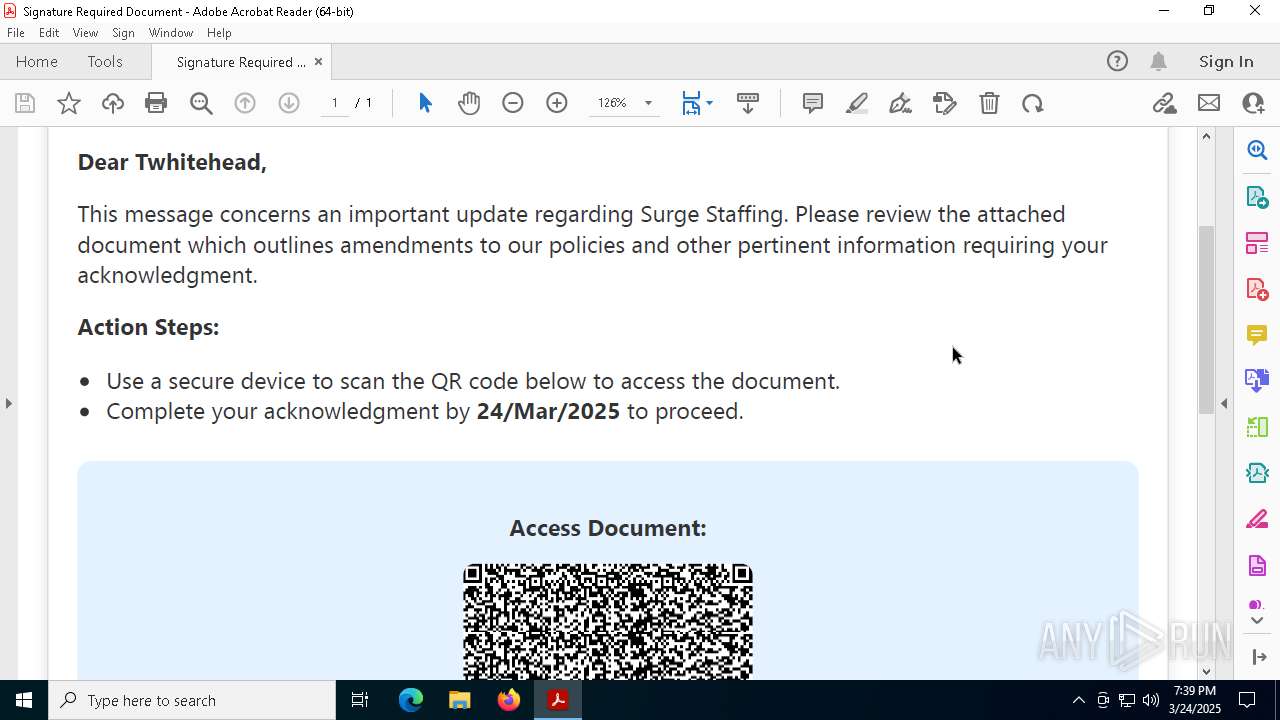
Task: Add the document to starred files
Action: point(69,103)
